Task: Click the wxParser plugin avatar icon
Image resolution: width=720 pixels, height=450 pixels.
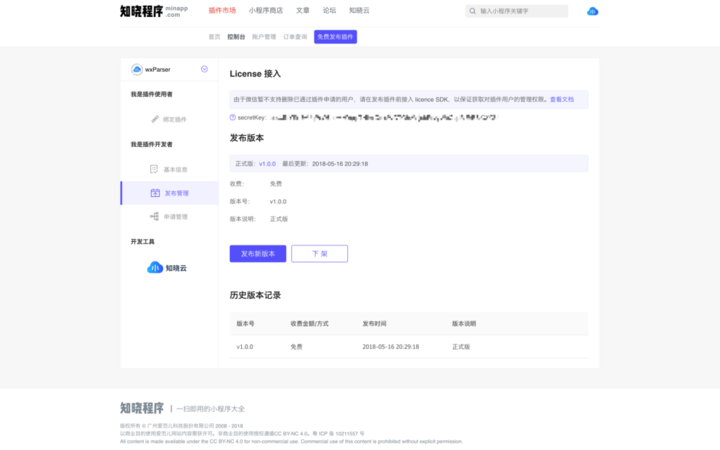Action: click(x=137, y=69)
